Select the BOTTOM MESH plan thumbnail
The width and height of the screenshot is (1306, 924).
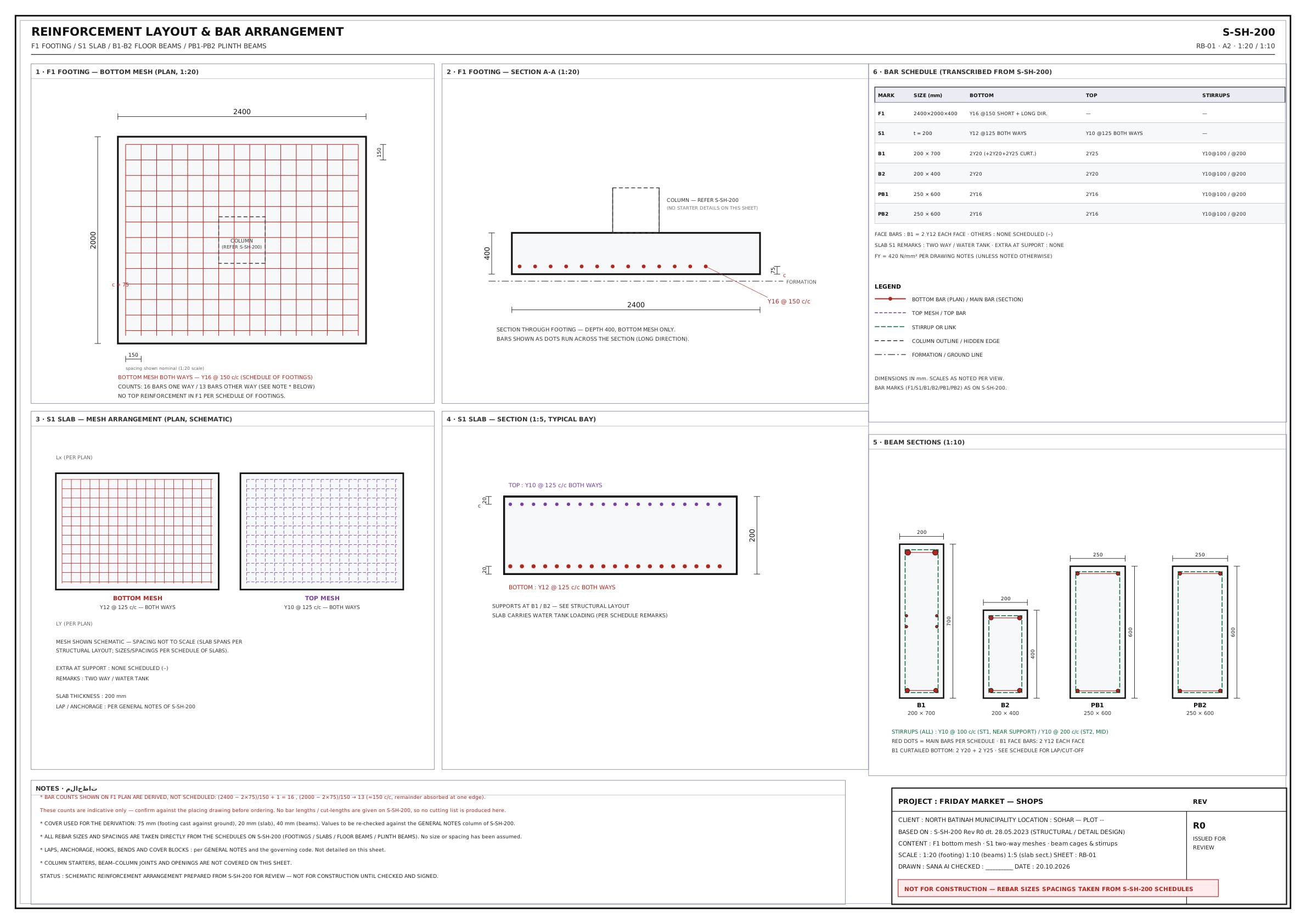pos(137,532)
